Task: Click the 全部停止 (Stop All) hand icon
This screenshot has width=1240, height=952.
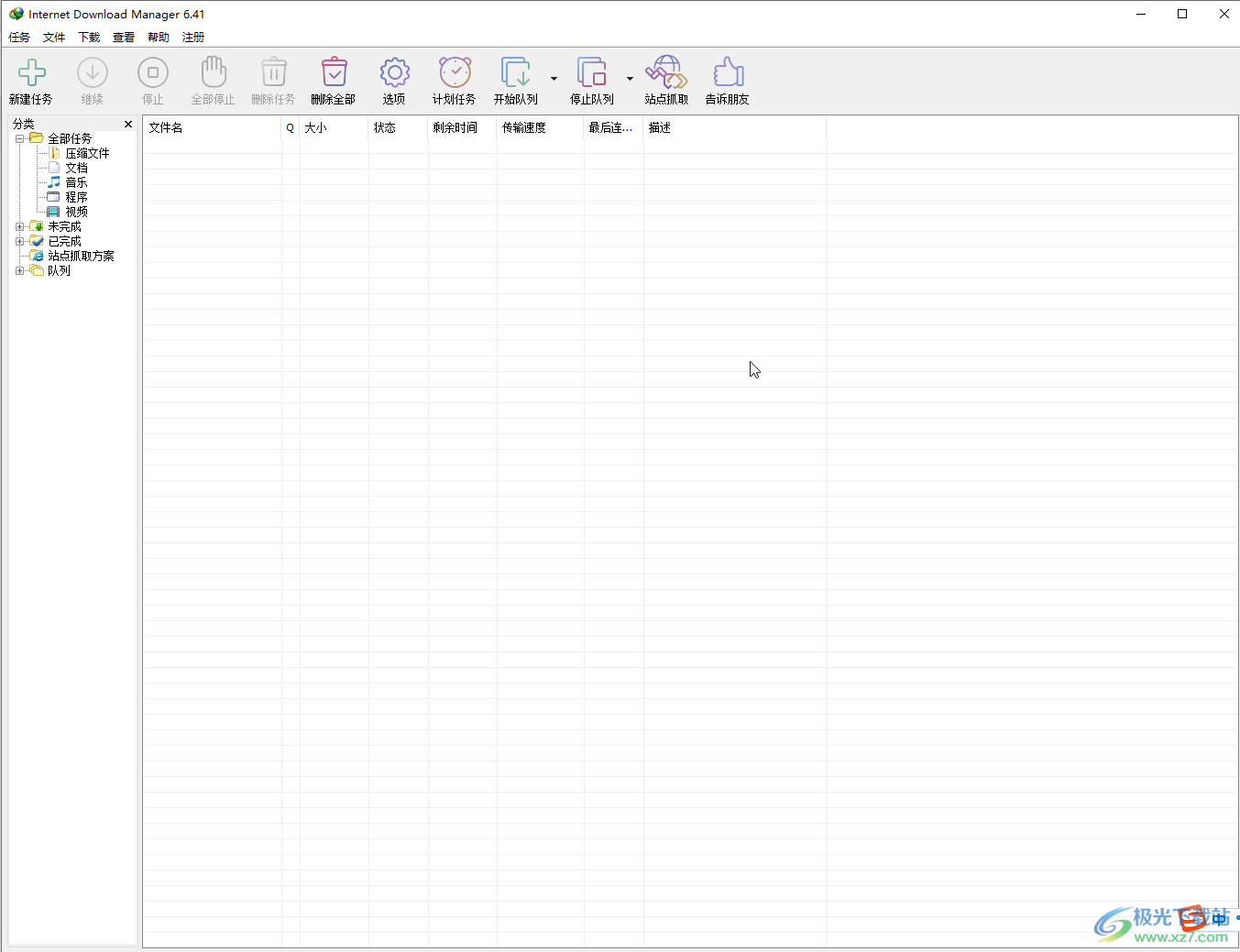Action: coord(214,71)
